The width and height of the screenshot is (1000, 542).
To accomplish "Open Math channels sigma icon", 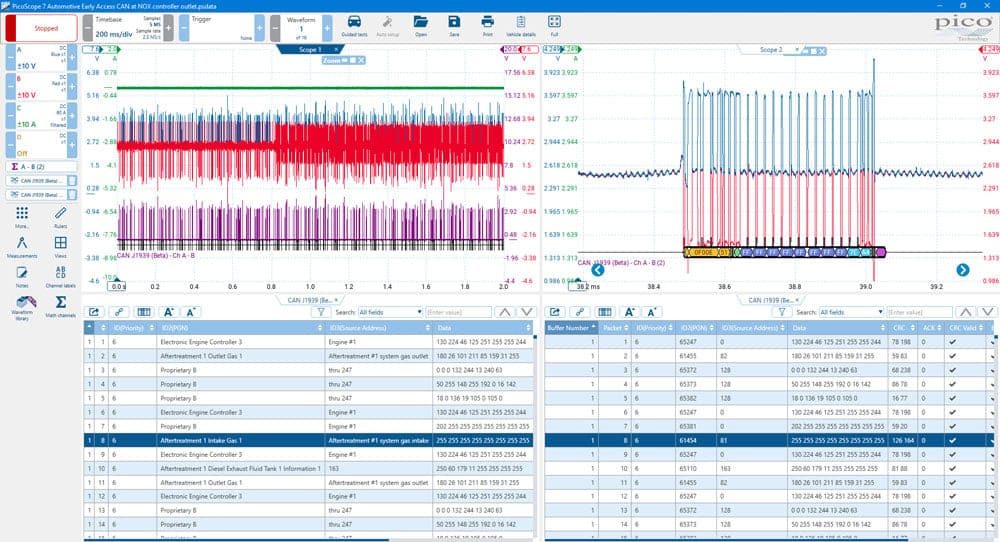I will (x=61, y=305).
